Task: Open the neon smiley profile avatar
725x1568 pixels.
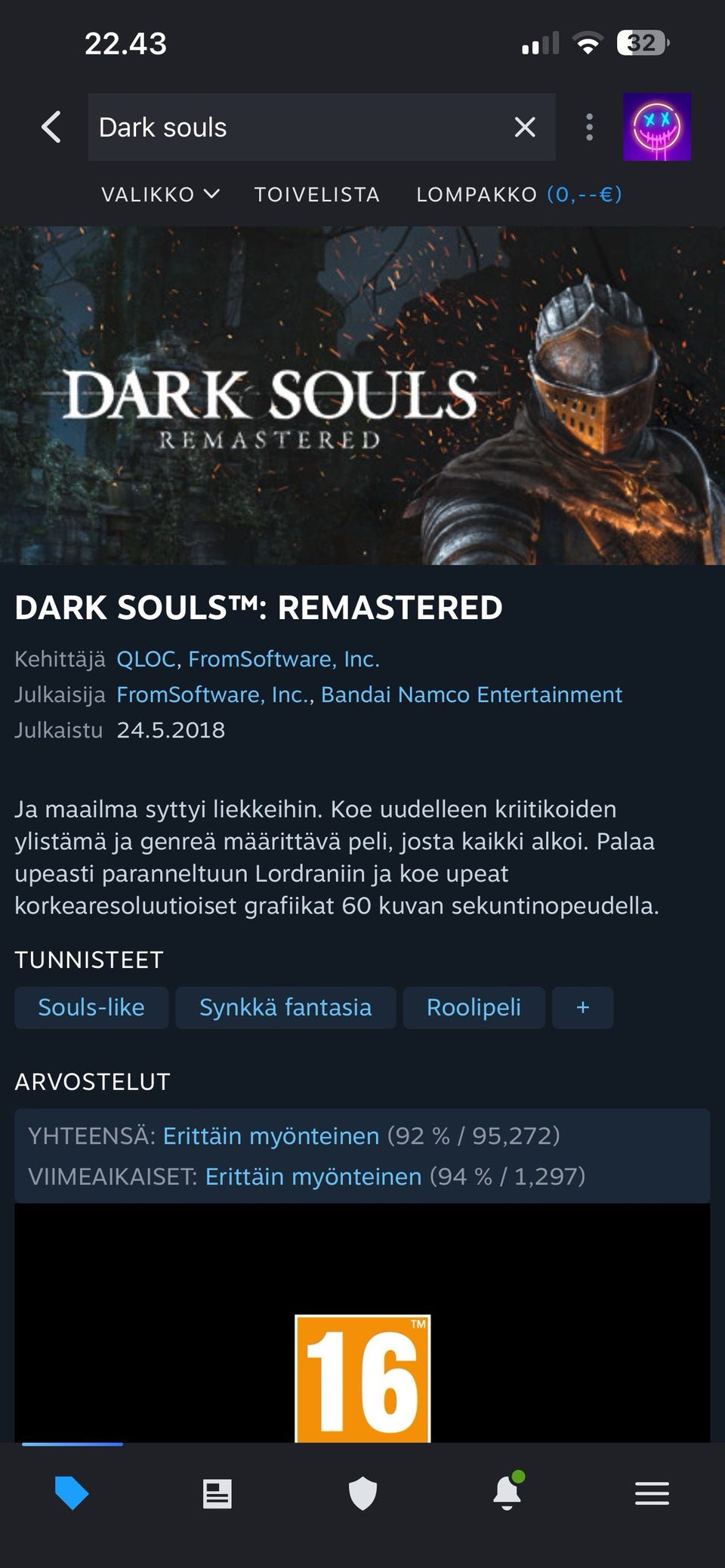Action: 657,127
